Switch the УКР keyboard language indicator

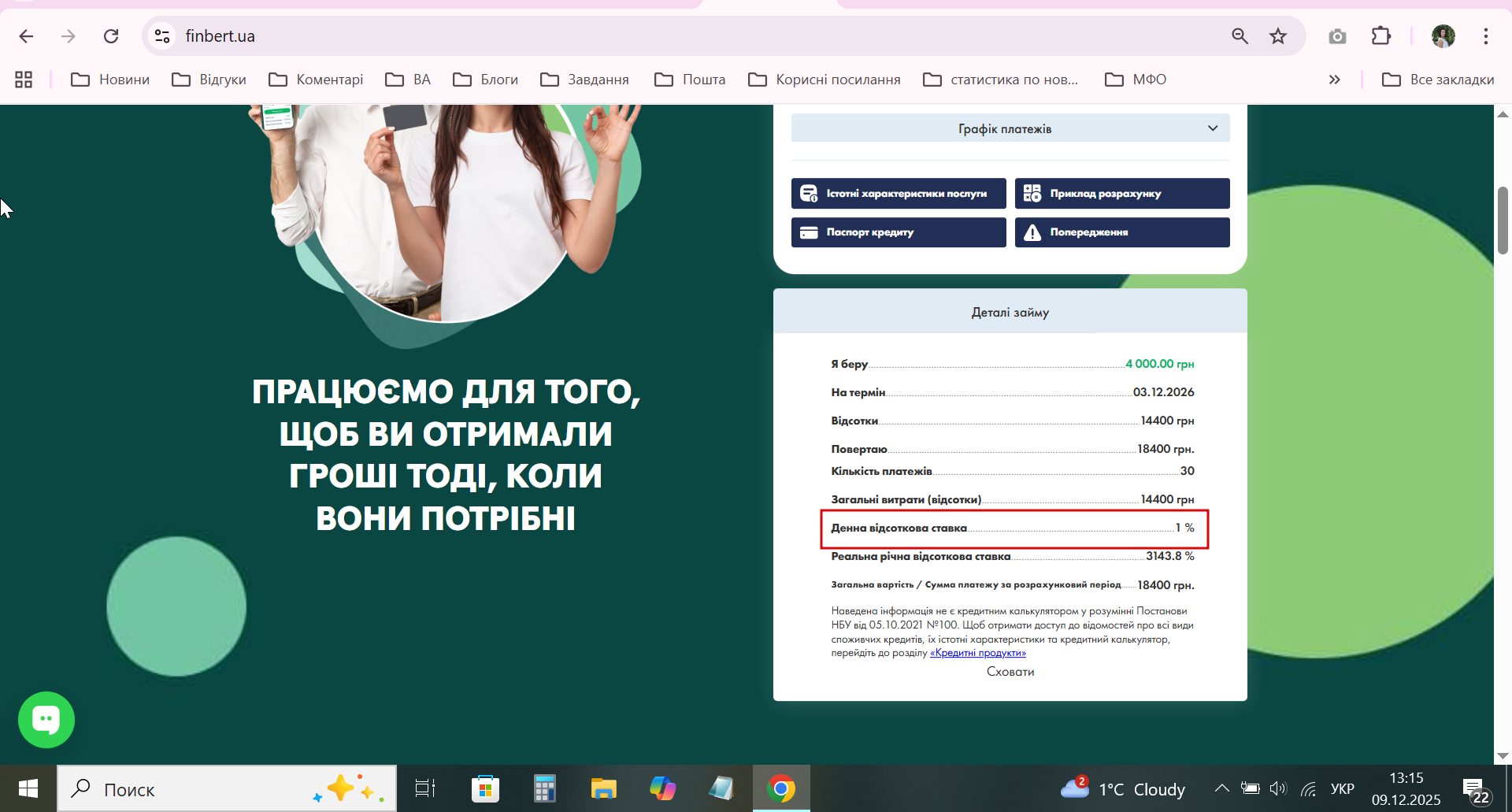click(1343, 788)
